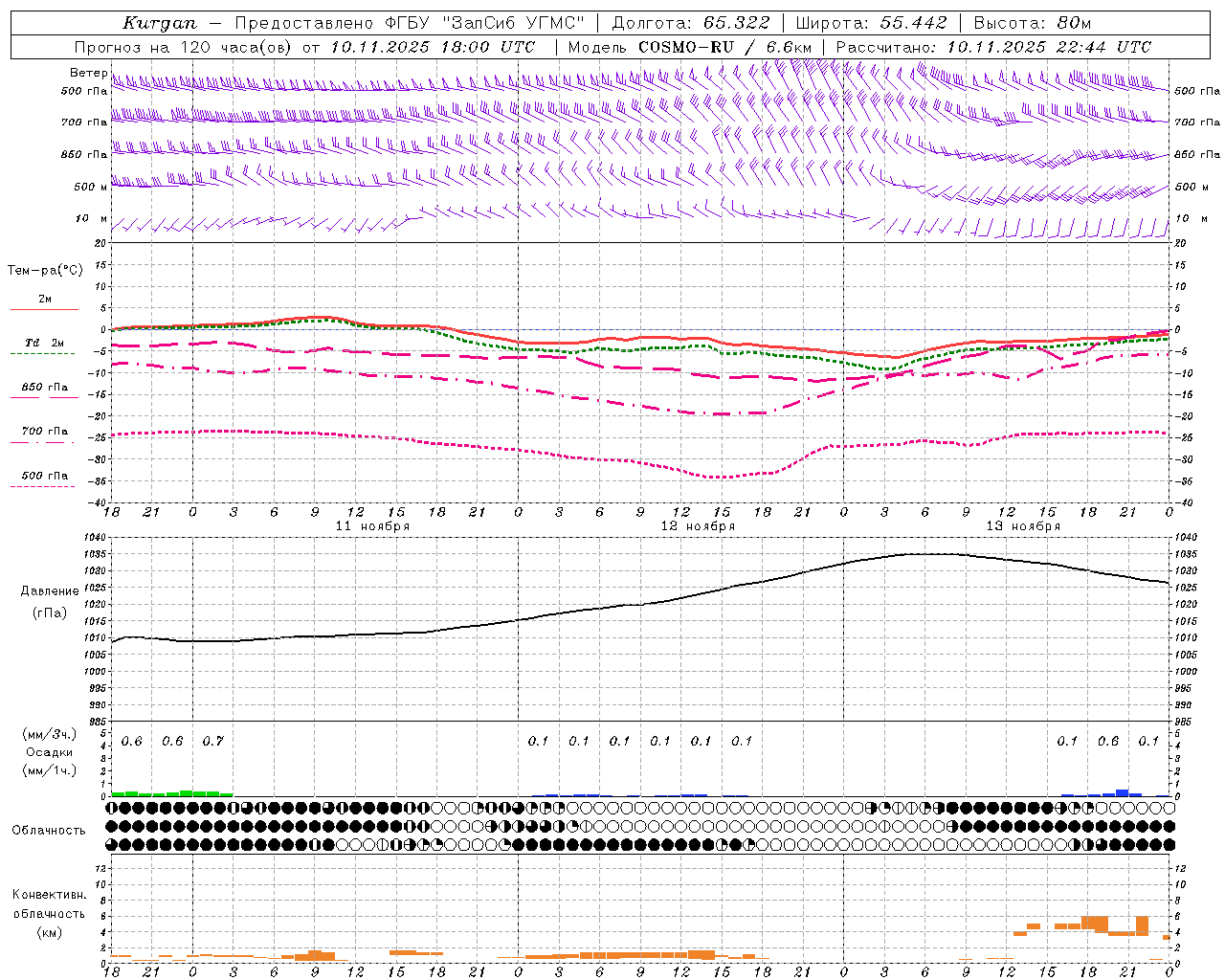This screenshot has width=1225, height=980.
Task: Select the 'Предоставлено ФГБУ "ЗапСиб УГМС"' header text
Action: [410, 23]
